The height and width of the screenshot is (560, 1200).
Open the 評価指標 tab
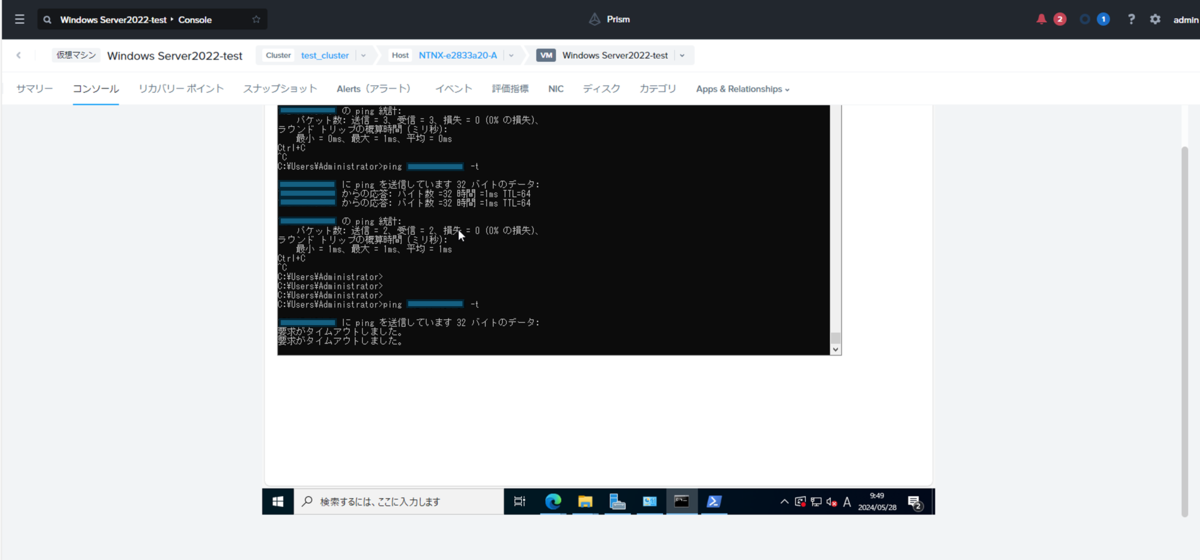click(510, 89)
